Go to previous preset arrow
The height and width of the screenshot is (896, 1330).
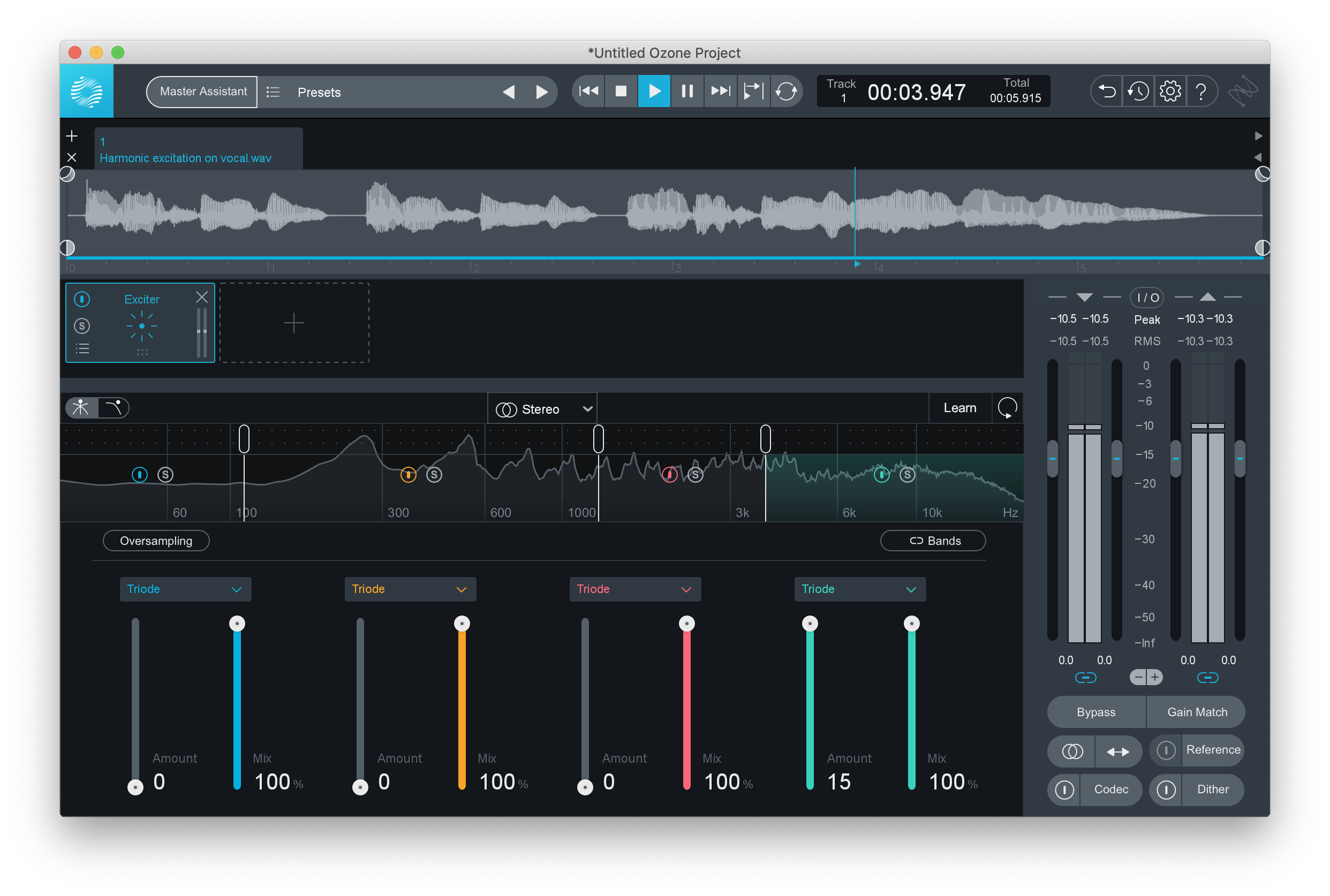click(x=509, y=92)
